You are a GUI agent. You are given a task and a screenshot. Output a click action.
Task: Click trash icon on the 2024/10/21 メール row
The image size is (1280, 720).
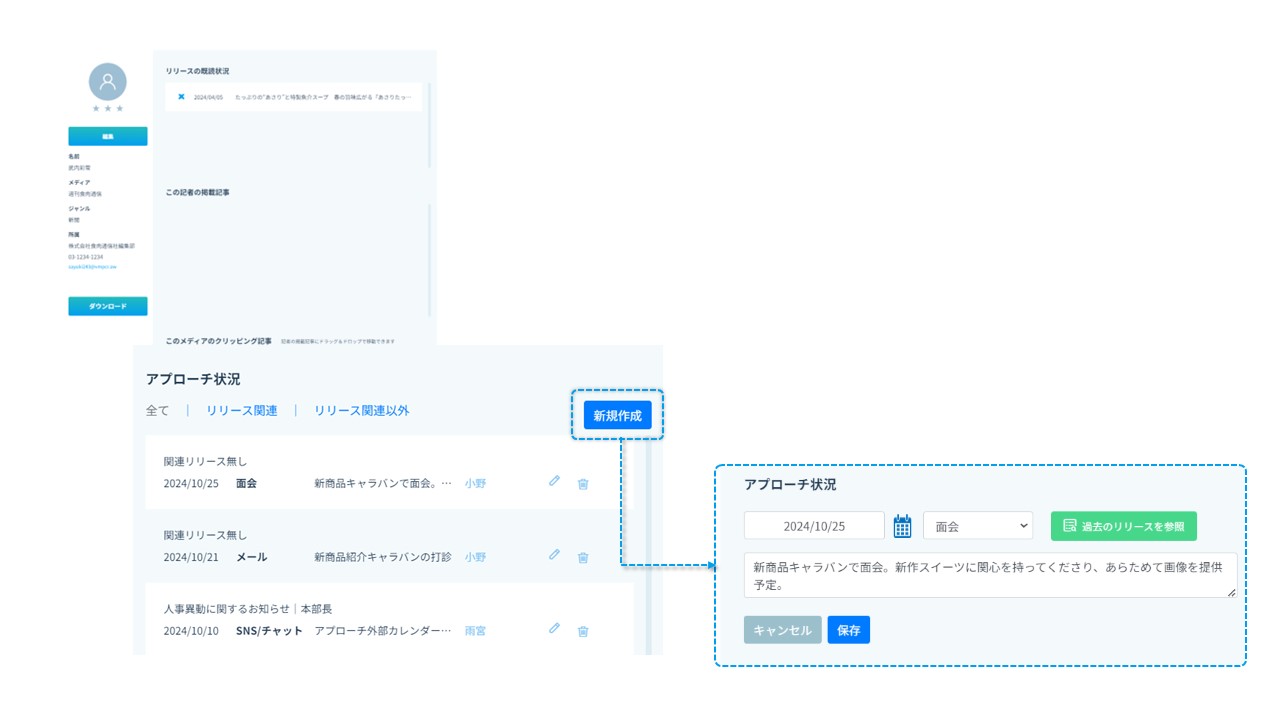point(583,558)
